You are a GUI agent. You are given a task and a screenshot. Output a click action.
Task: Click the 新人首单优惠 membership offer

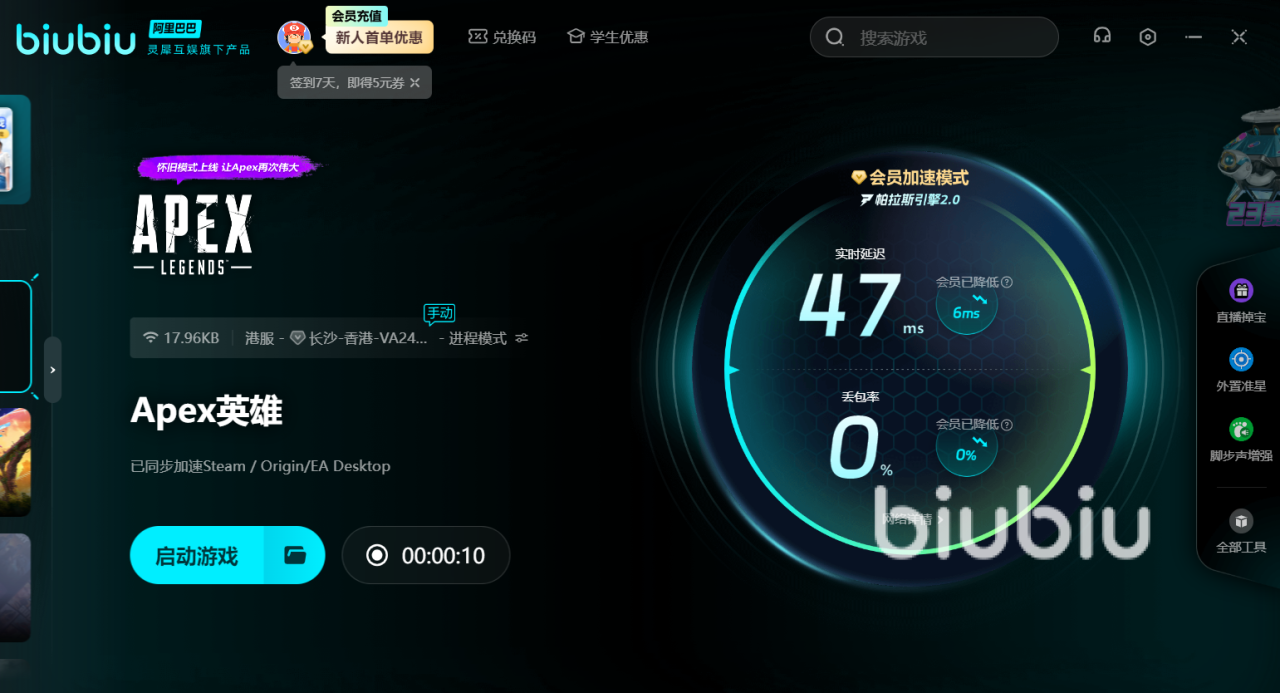(379, 38)
